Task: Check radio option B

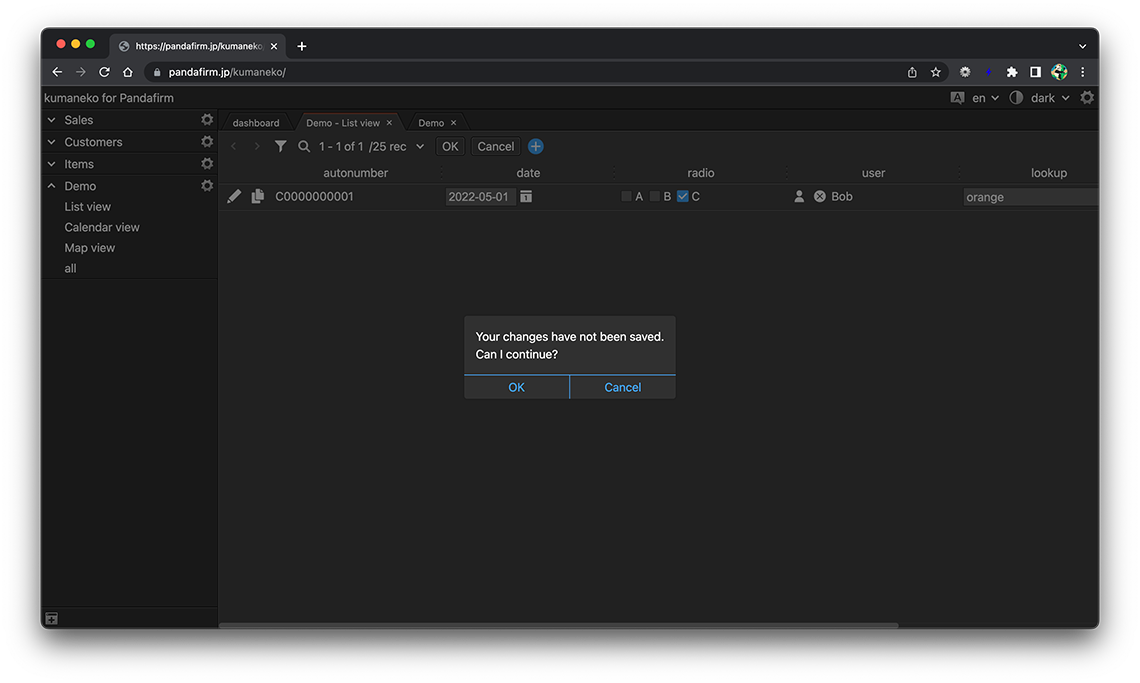Action: click(655, 197)
